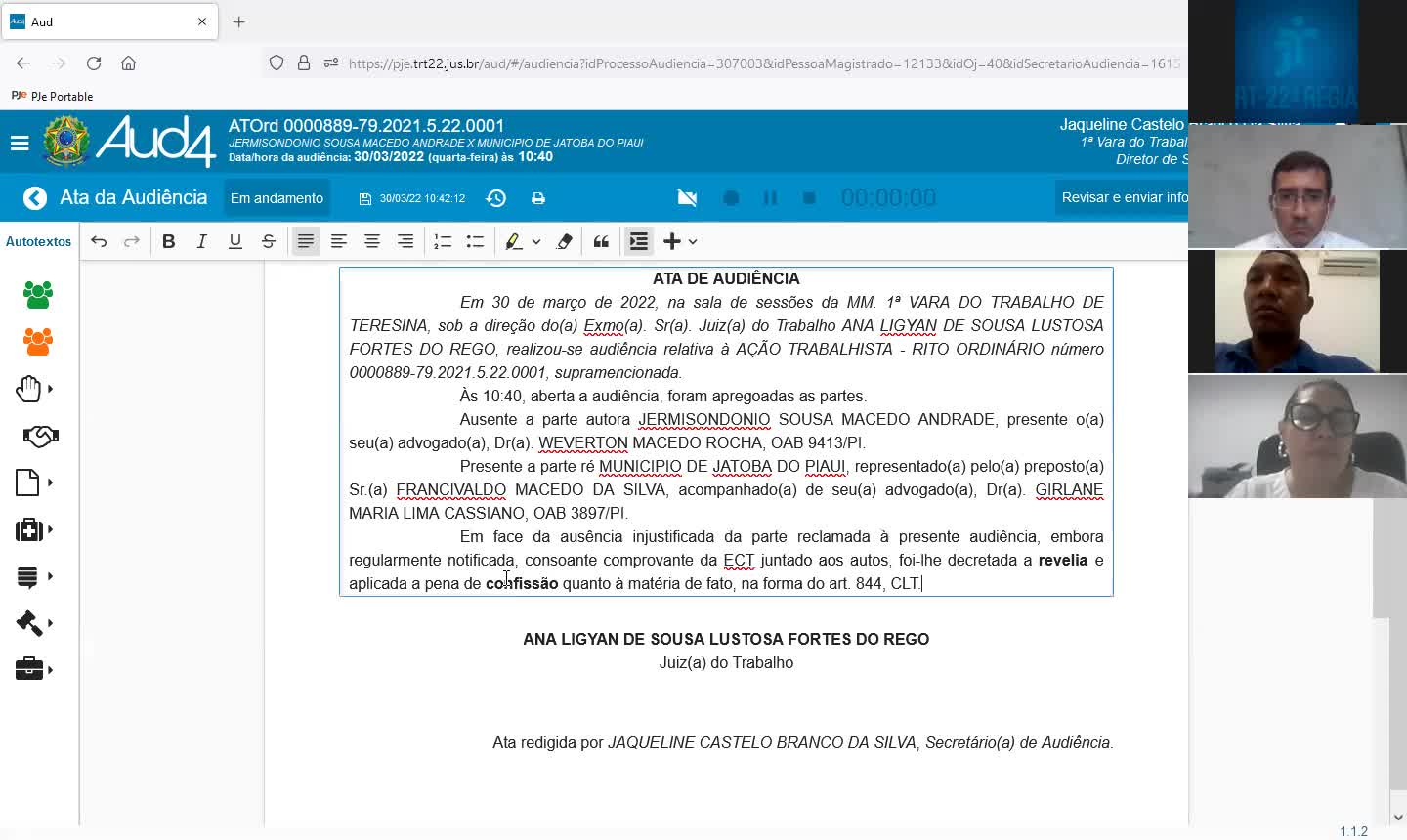The image size is (1407, 840).
Task: Click the PJe Portable bookmark
Action: coord(52,96)
